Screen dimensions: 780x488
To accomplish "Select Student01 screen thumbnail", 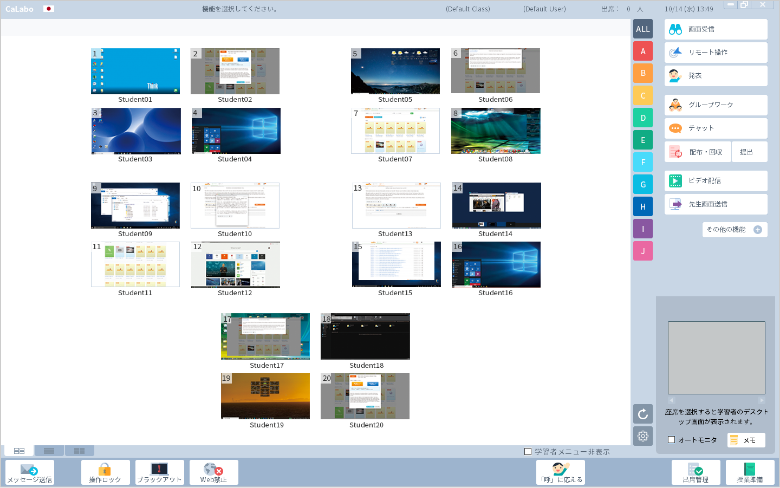I will pos(135,71).
